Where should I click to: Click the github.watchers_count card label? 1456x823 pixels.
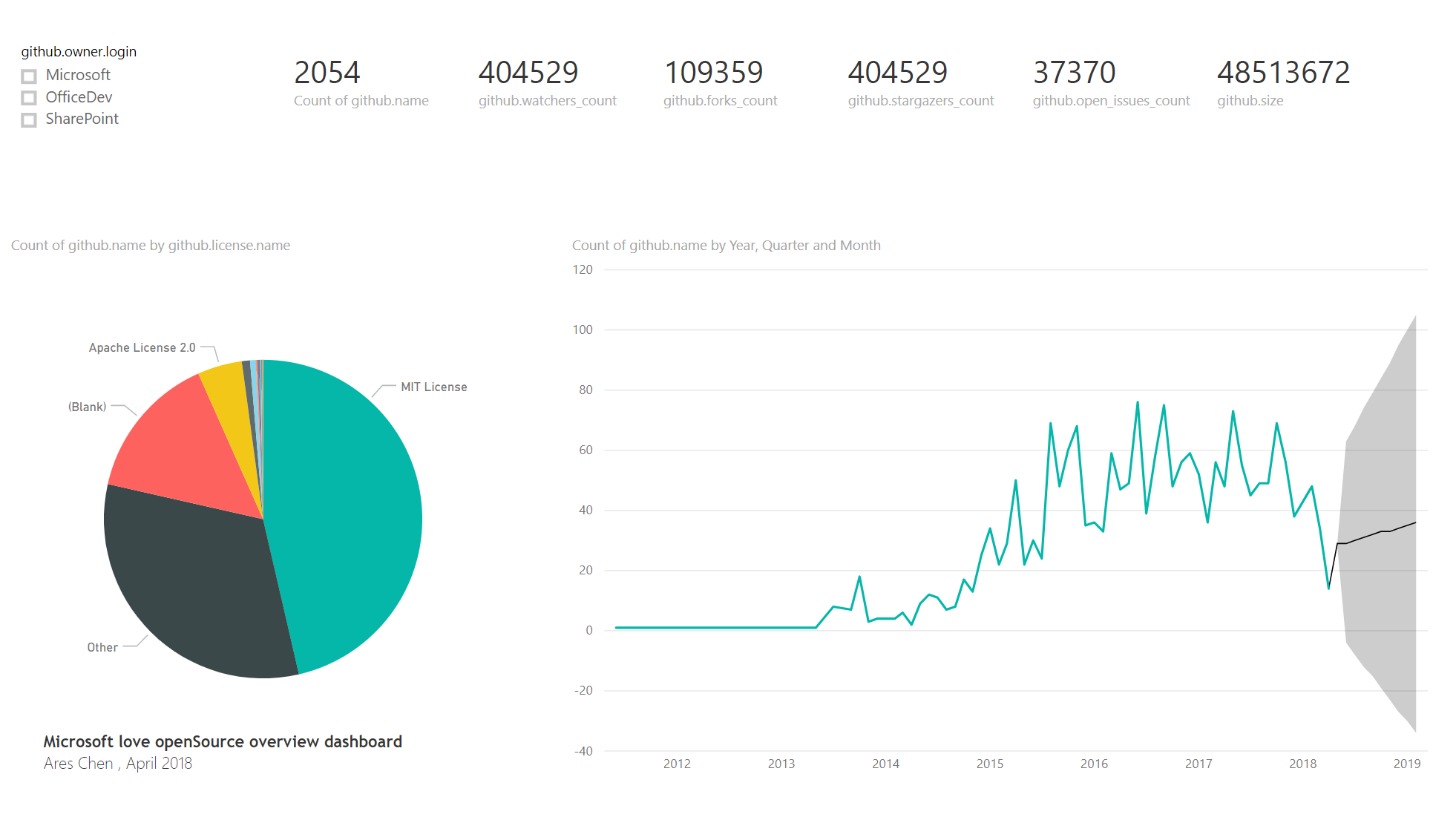(548, 101)
